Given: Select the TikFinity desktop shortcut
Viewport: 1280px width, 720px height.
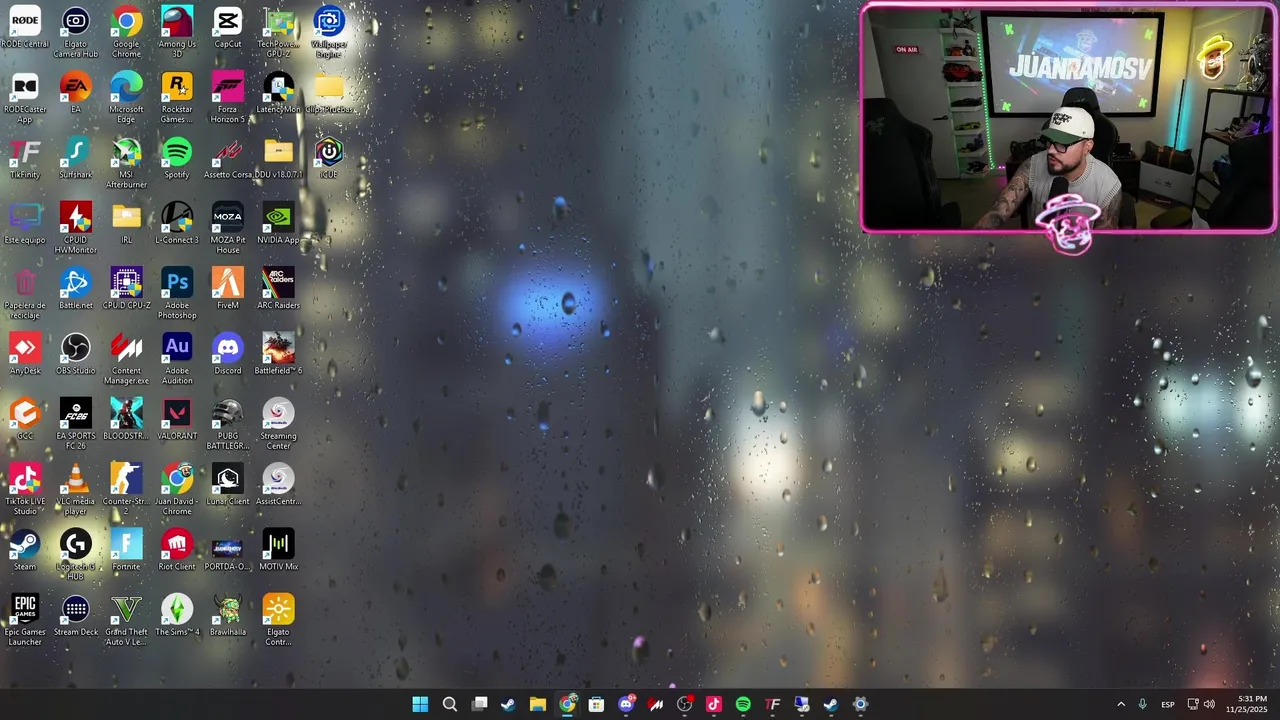Looking at the screenshot, I should pos(25,158).
